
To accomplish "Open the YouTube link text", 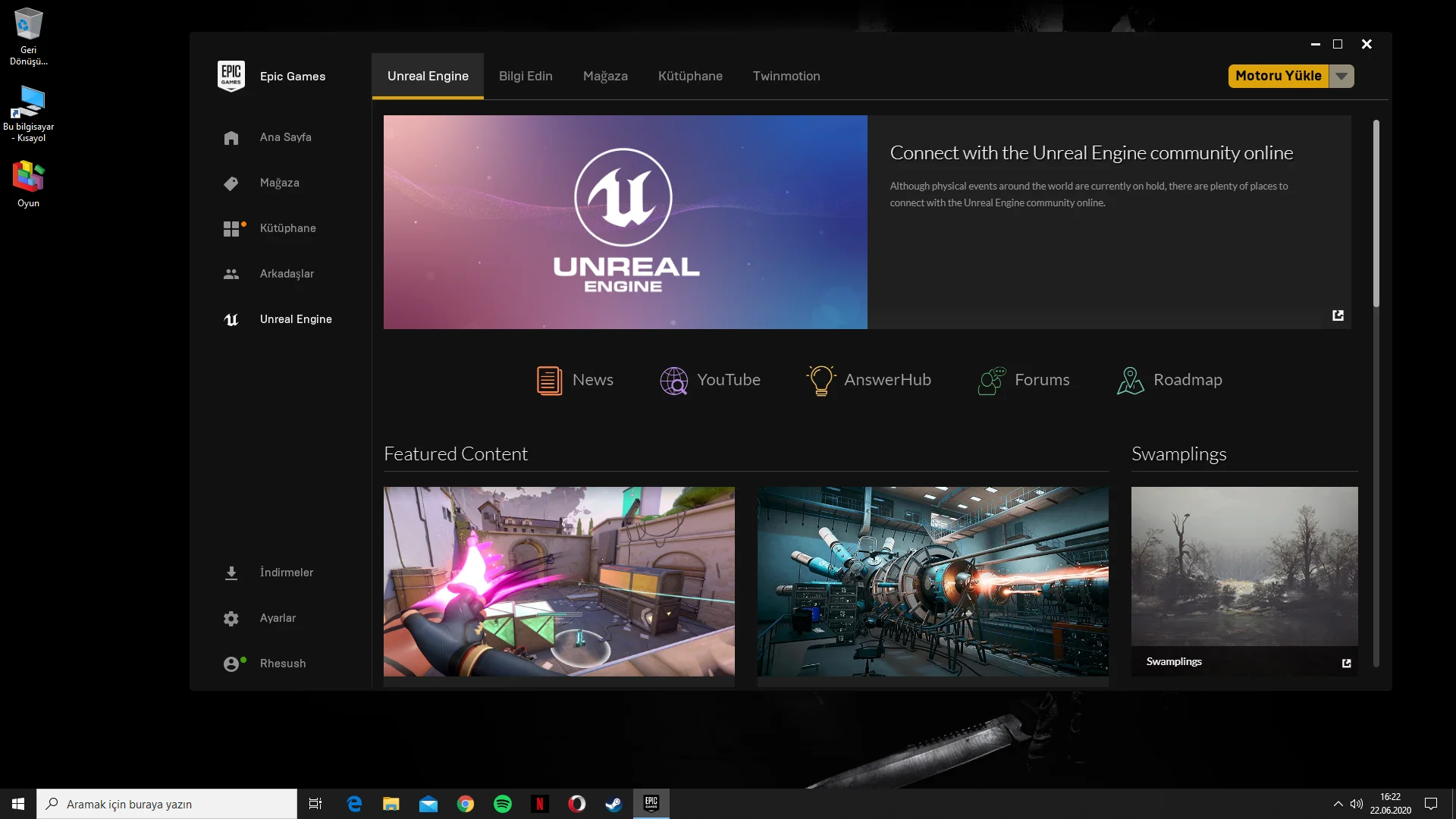I will point(729,380).
